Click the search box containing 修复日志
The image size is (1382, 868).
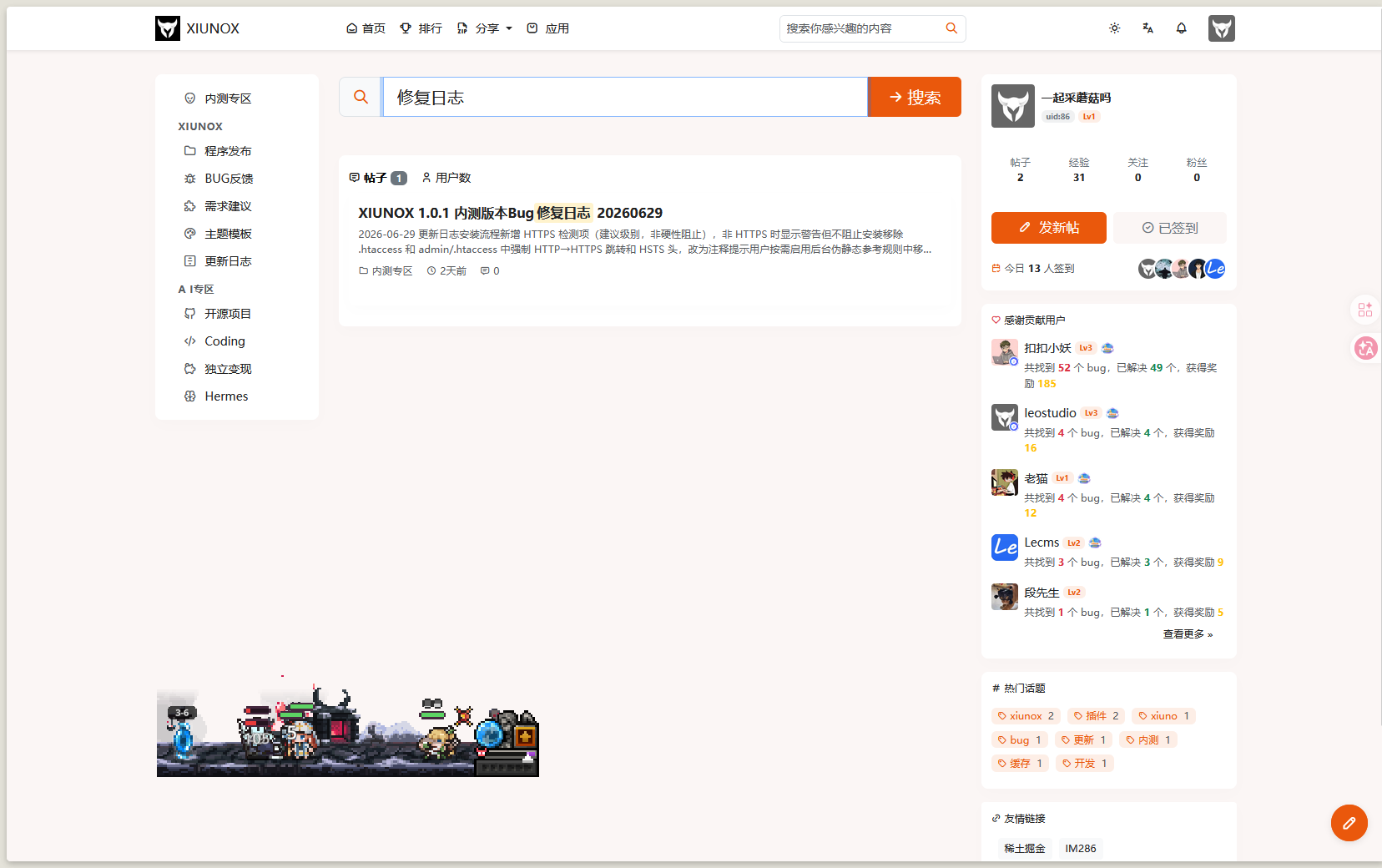coord(625,97)
